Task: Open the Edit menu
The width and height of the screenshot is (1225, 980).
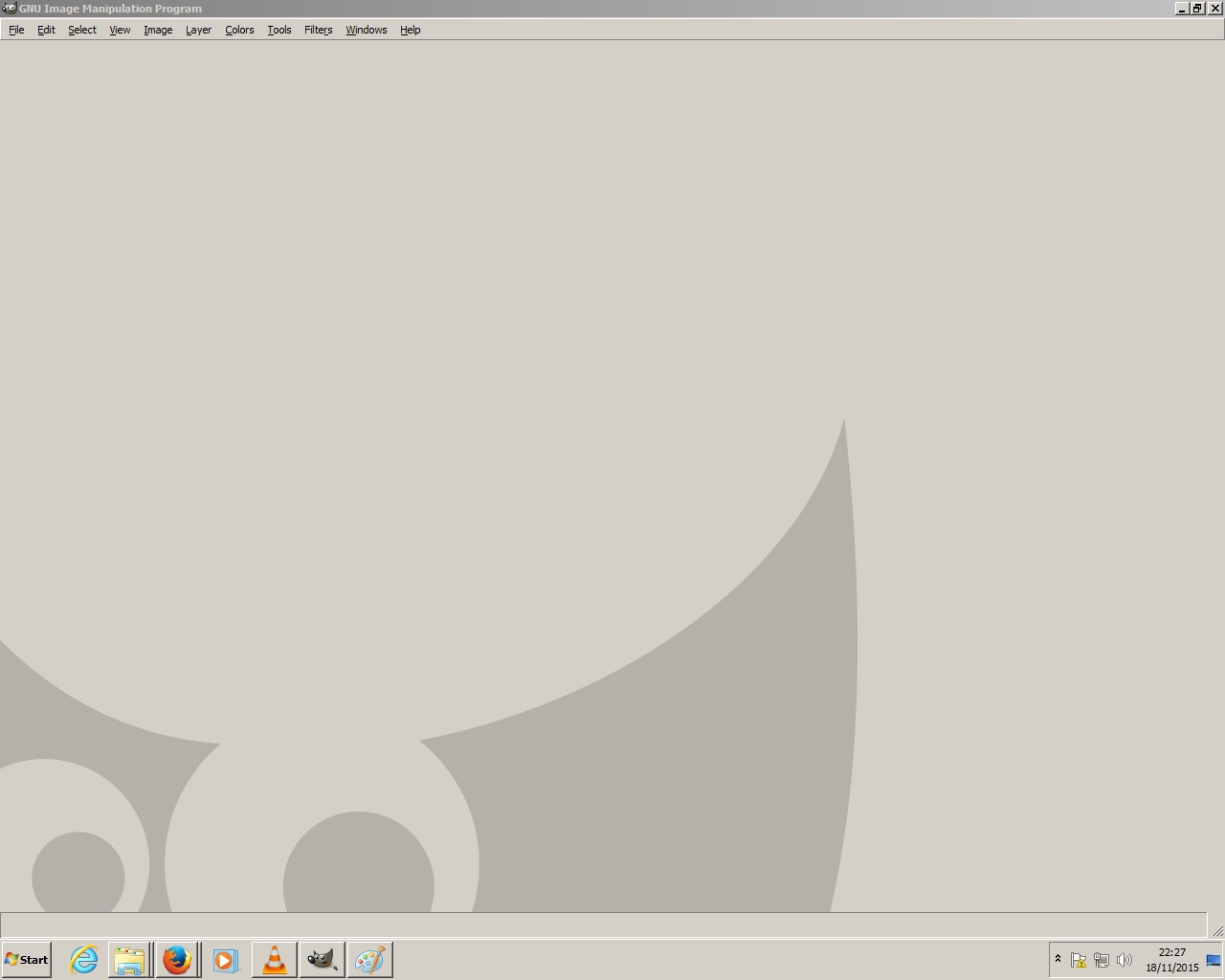Action: (46, 30)
